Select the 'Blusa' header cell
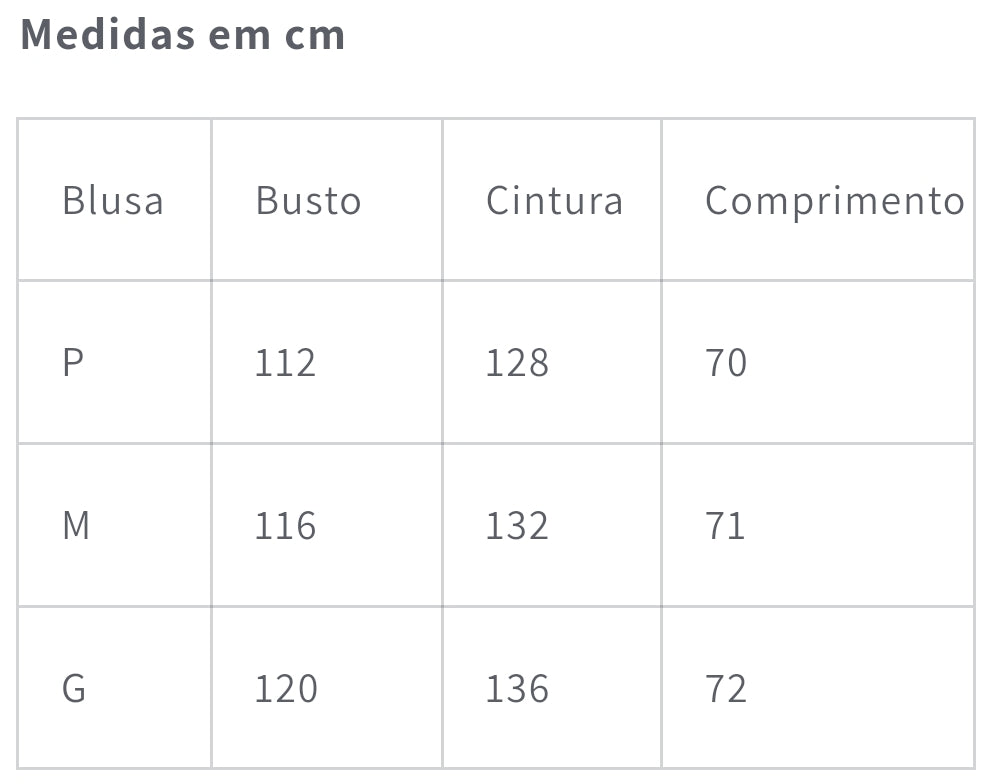The height and width of the screenshot is (784, 994). coord(112,200)
